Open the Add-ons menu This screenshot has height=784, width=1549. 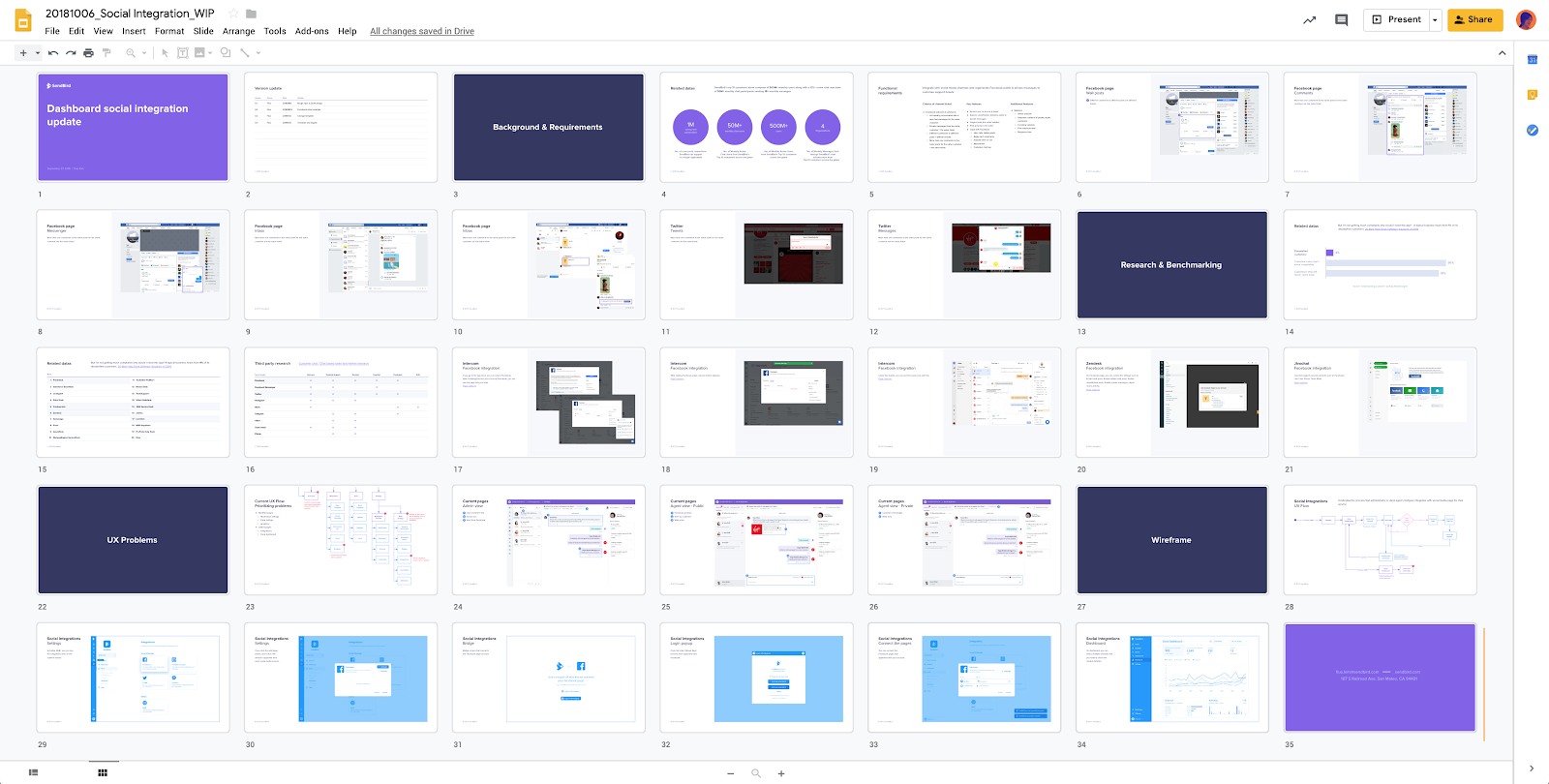312,31
